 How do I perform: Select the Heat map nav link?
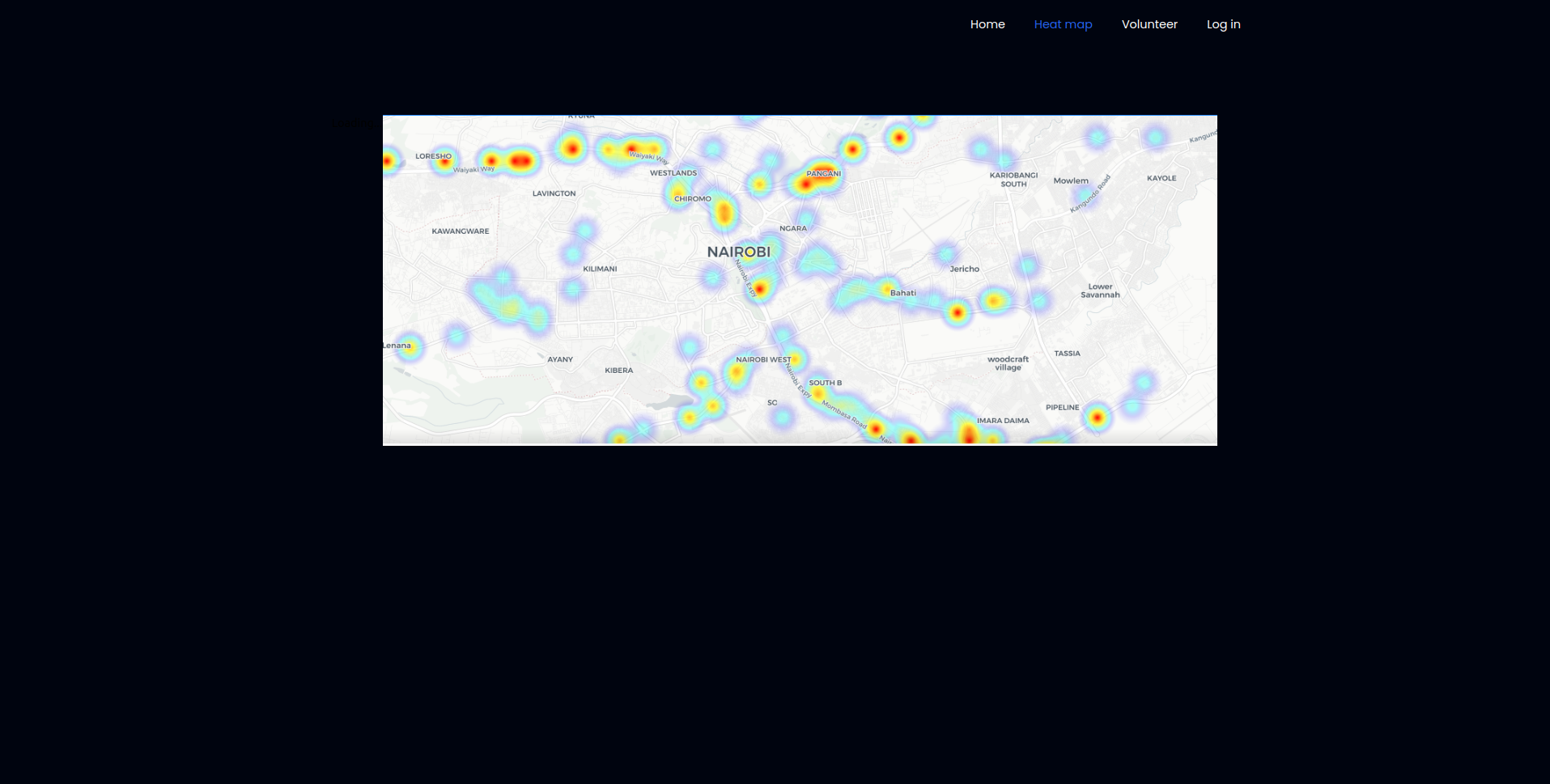pyautogui.click(x=1063, y=24)
